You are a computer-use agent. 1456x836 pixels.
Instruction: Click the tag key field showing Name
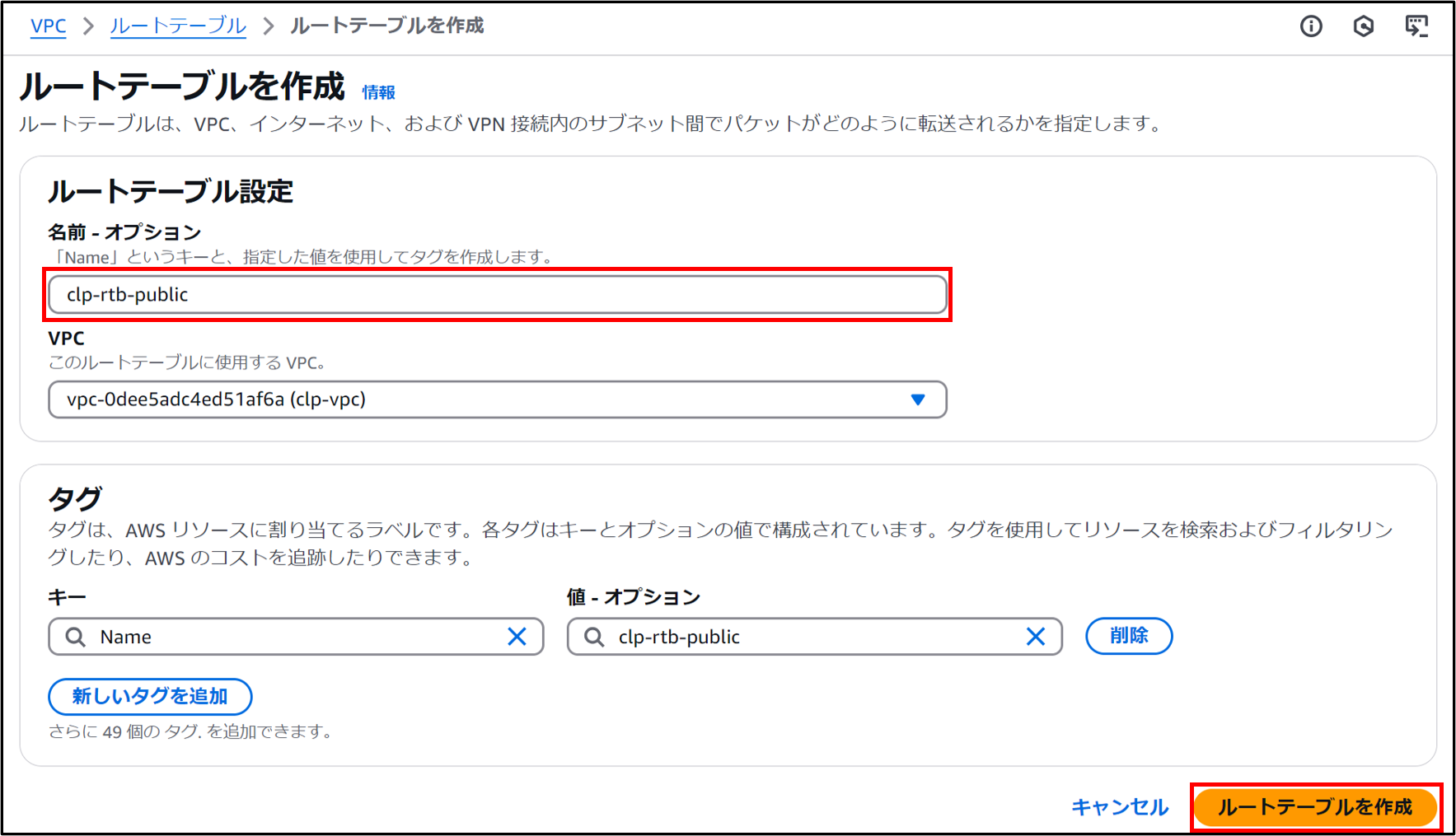tap(297, 637)
